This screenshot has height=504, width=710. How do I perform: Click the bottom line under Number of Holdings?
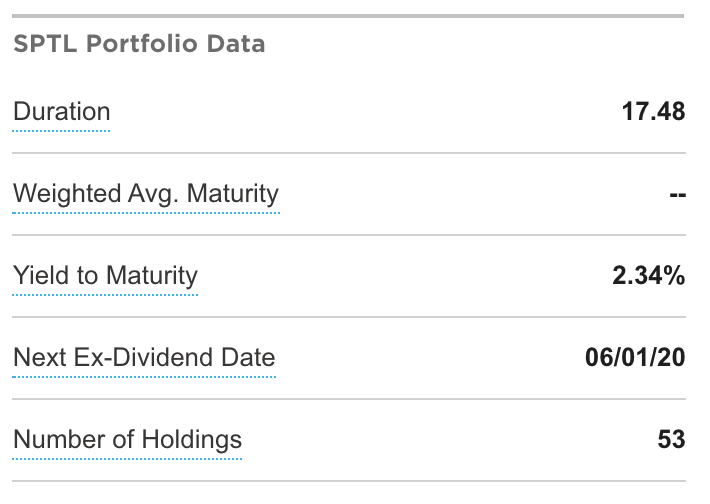(349, 481)
